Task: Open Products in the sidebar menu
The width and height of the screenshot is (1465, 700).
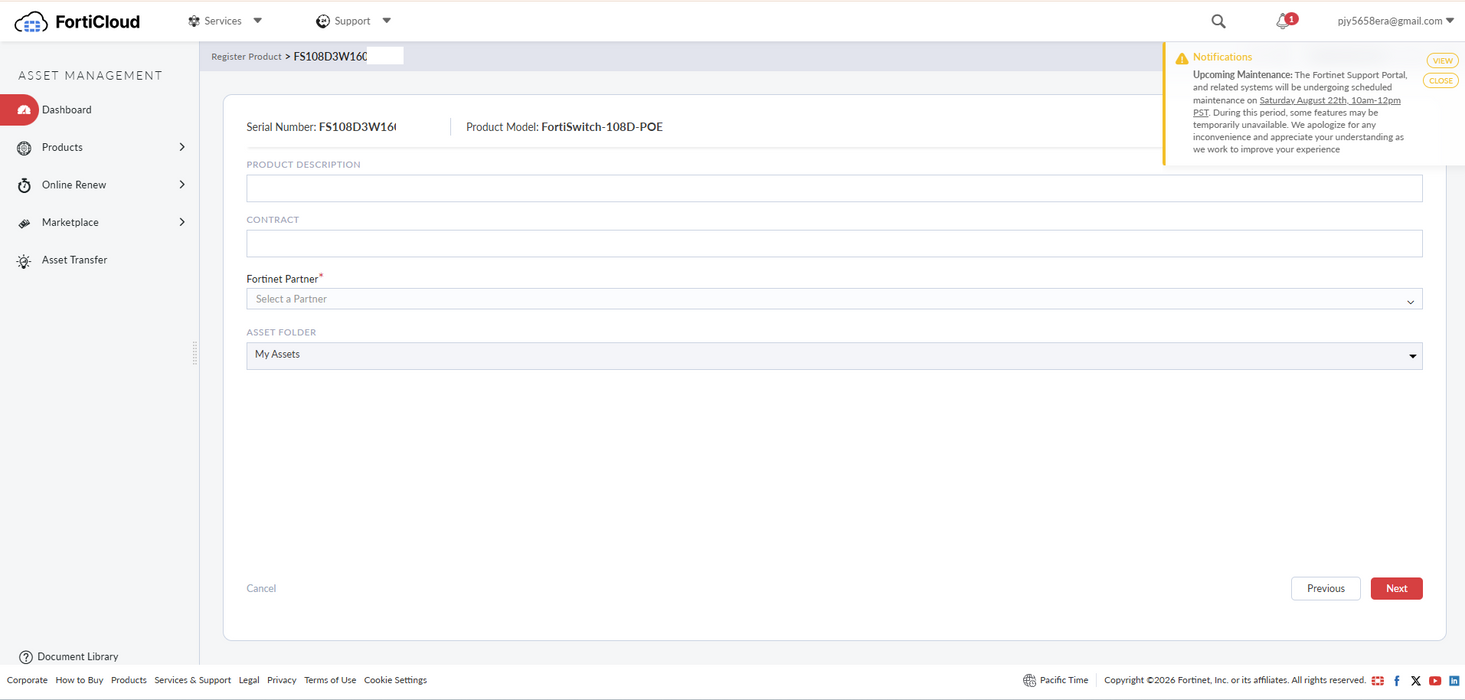Action: pos(62,147)
